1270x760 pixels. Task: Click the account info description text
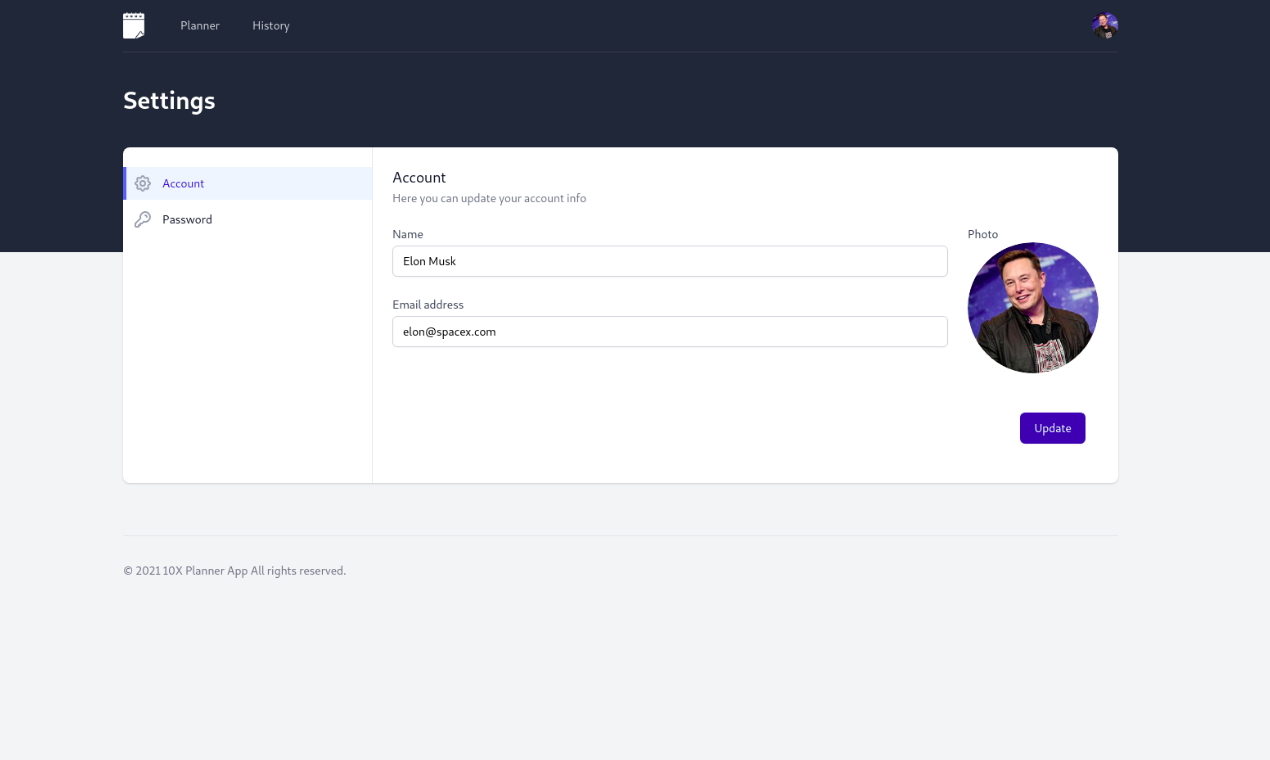pos(489,198)
